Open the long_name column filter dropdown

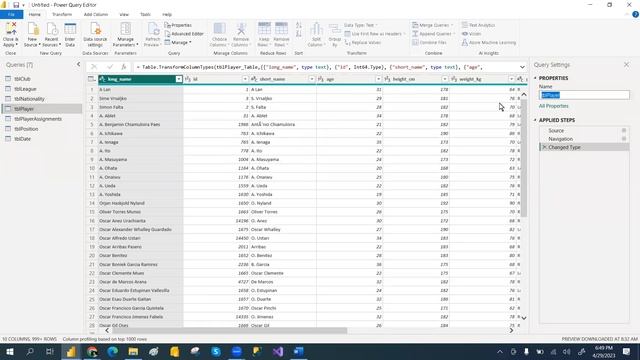point(179,79)
